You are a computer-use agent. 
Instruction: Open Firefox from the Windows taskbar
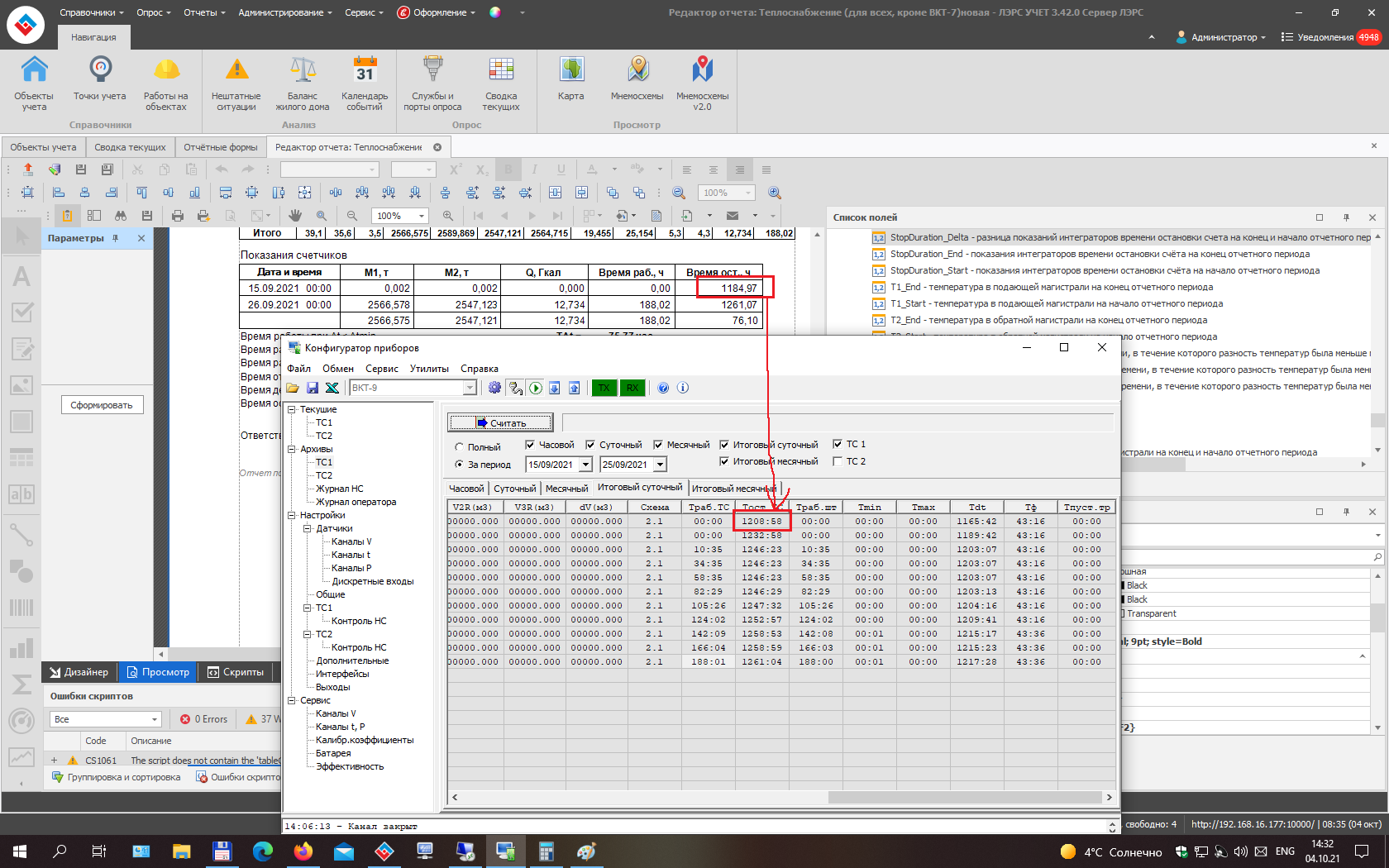pyautogui.click(x=303, y=851)
